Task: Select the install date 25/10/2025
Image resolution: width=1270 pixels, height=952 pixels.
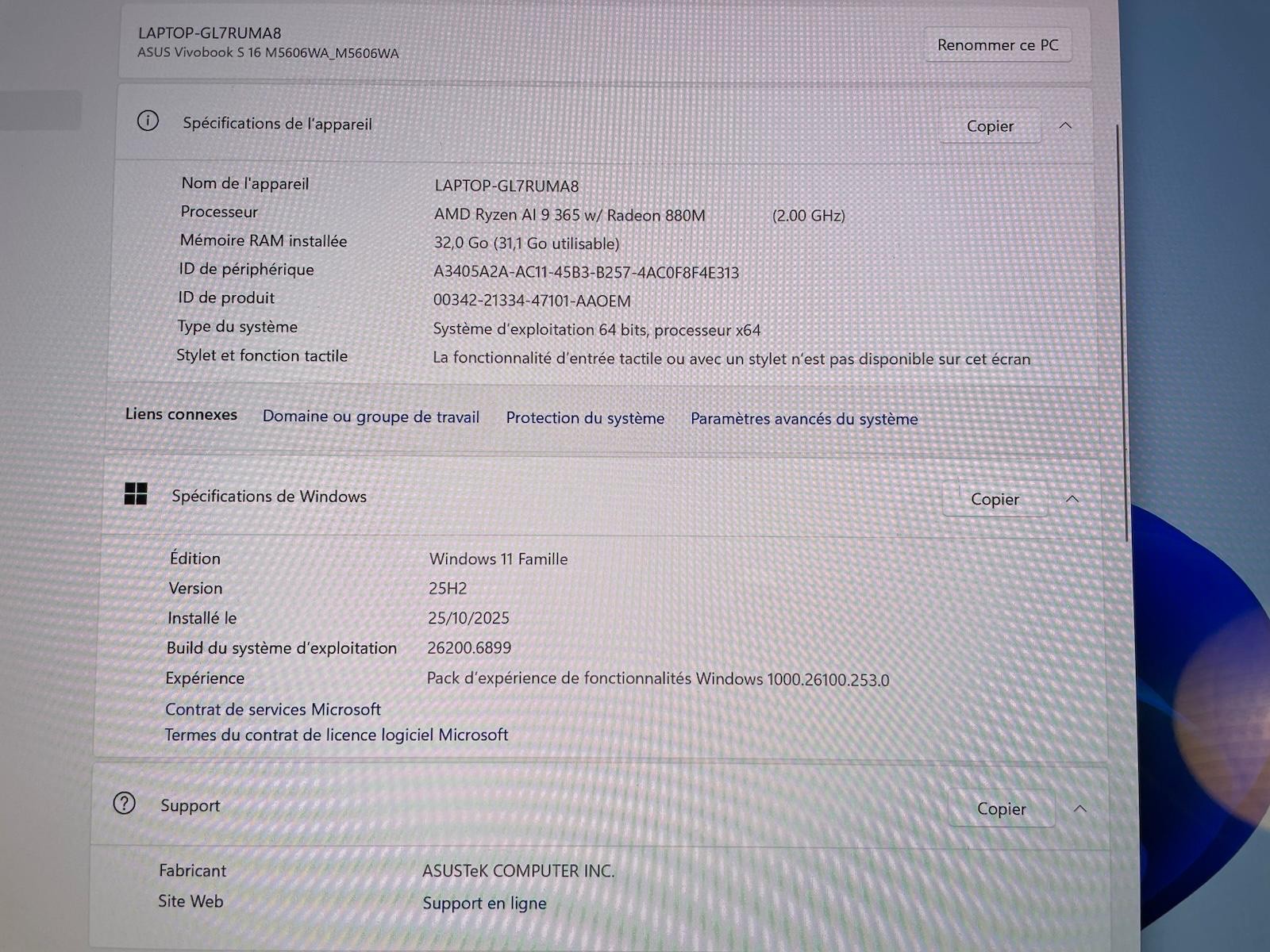Action: click(468, 618)
